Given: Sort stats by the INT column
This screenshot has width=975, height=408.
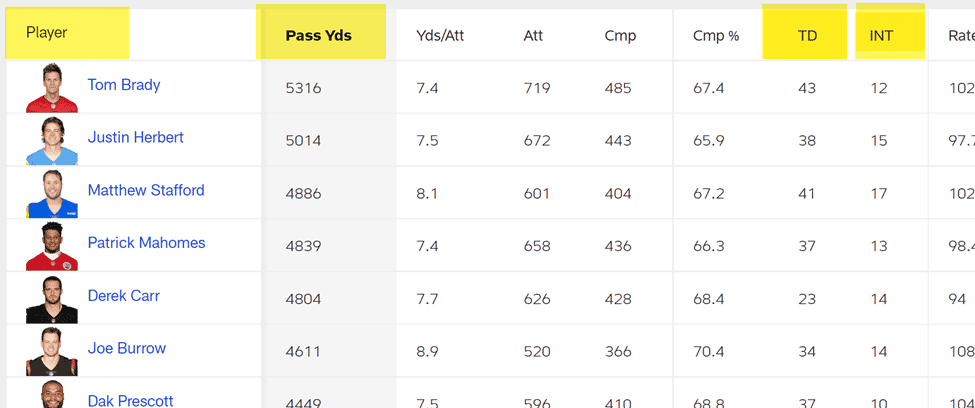Looking at the screenshot, I should 881,35.
